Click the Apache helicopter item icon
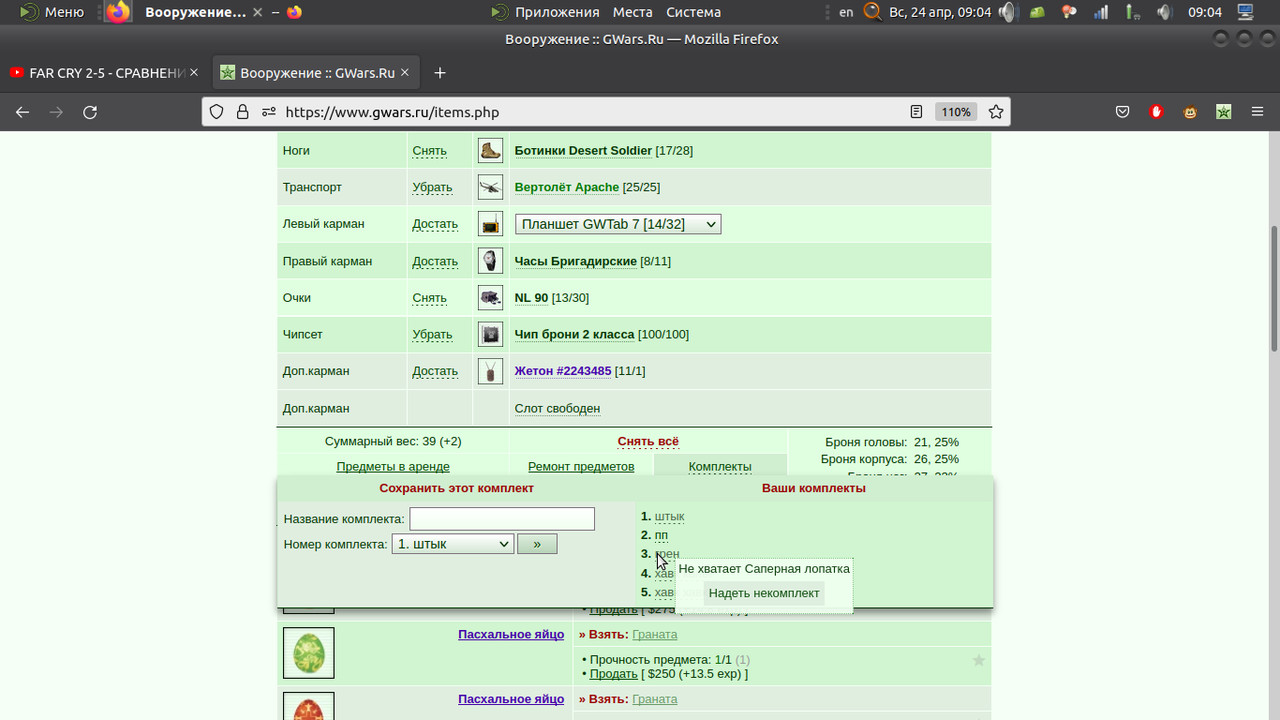This screenshot has width=1280, height=720. [x=490, y=187]
